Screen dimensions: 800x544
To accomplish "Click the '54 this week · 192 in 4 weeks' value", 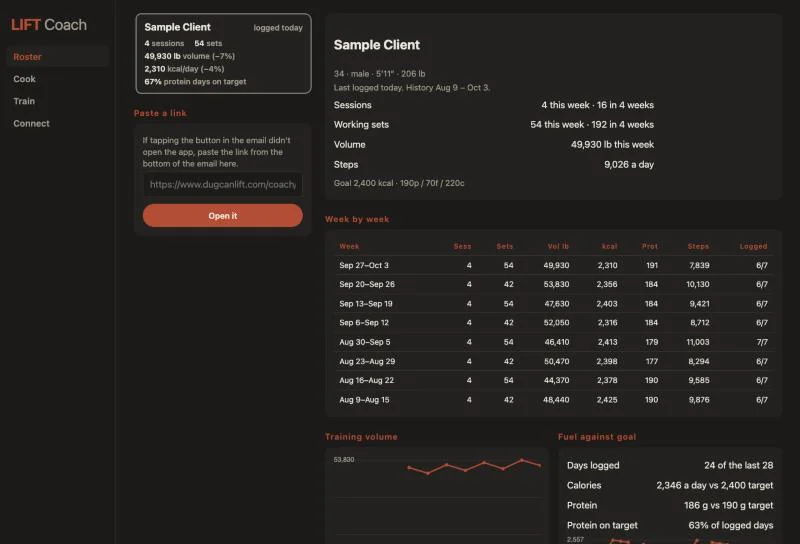I will point(592,125).
